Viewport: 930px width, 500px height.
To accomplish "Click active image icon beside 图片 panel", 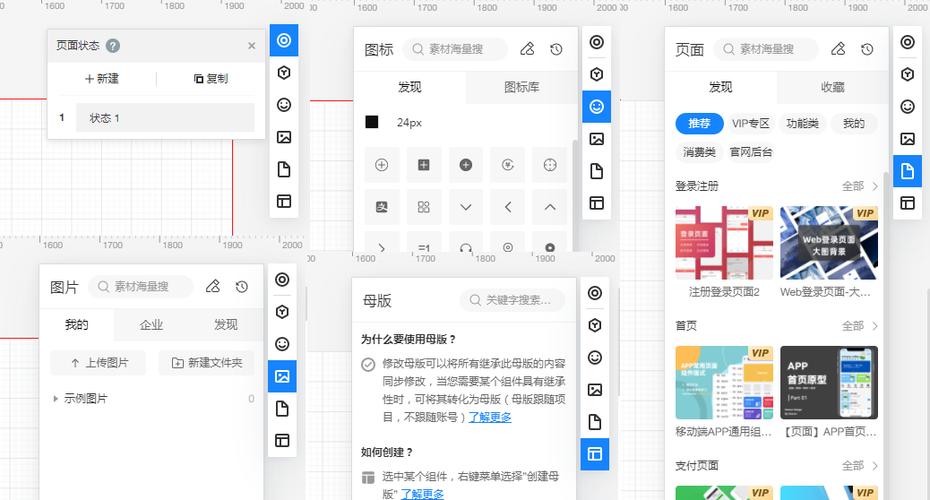I will point(282,376).
